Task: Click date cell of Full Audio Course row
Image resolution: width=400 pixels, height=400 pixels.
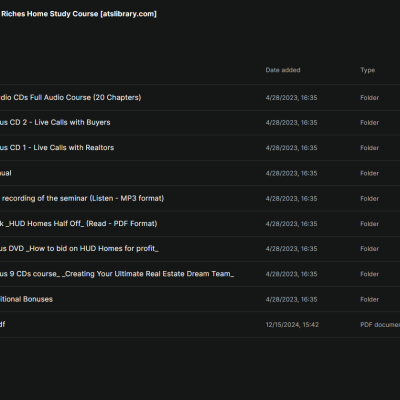Action: click(291, 98)
